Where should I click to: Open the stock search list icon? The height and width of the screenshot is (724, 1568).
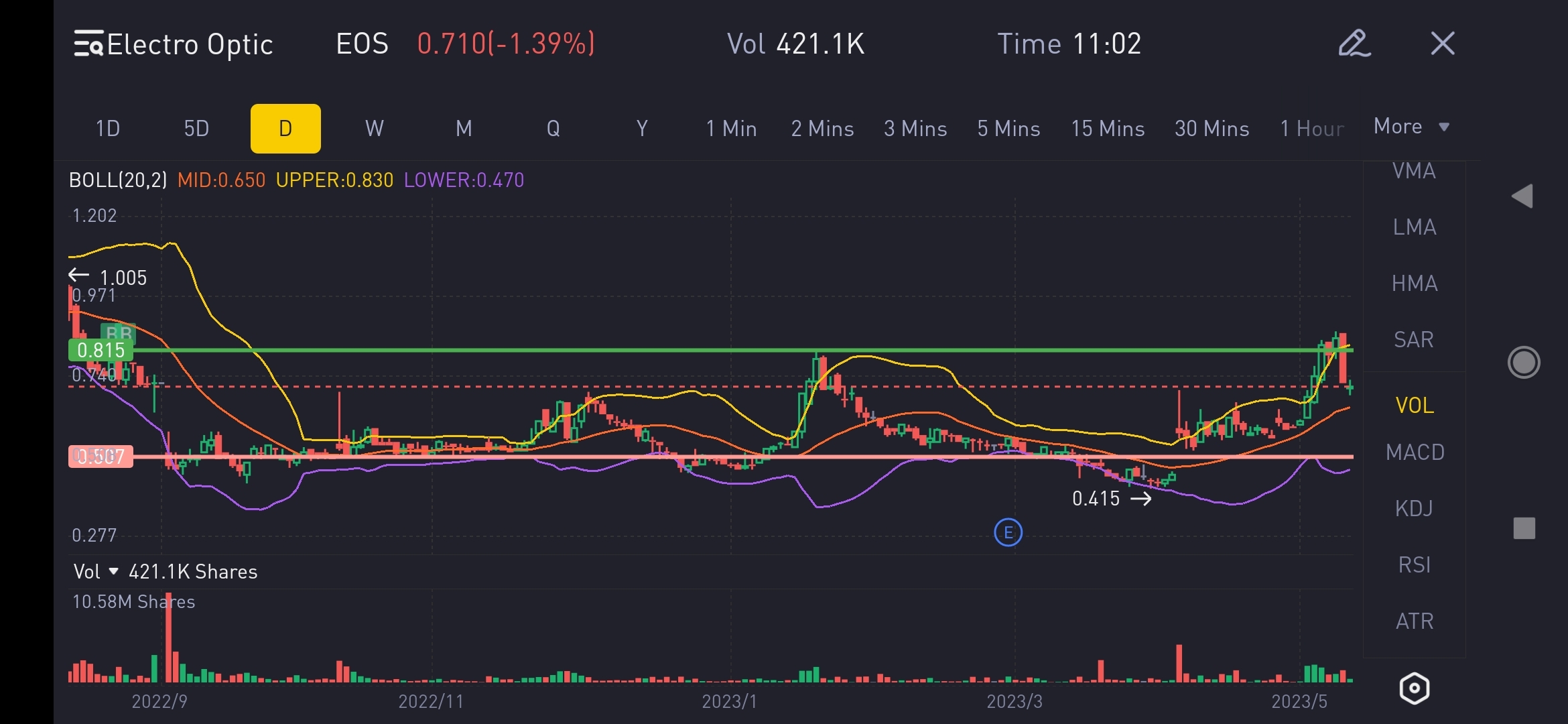click(x=88, y=44)
